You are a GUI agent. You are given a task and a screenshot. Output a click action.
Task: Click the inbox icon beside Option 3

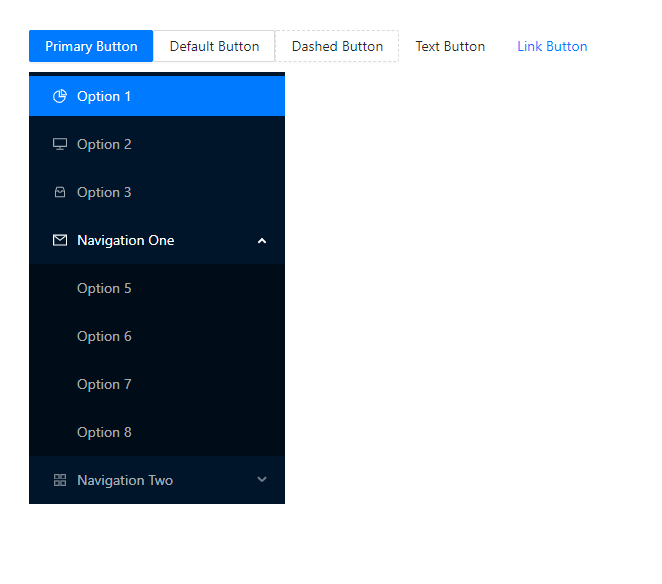pos(60,193)
